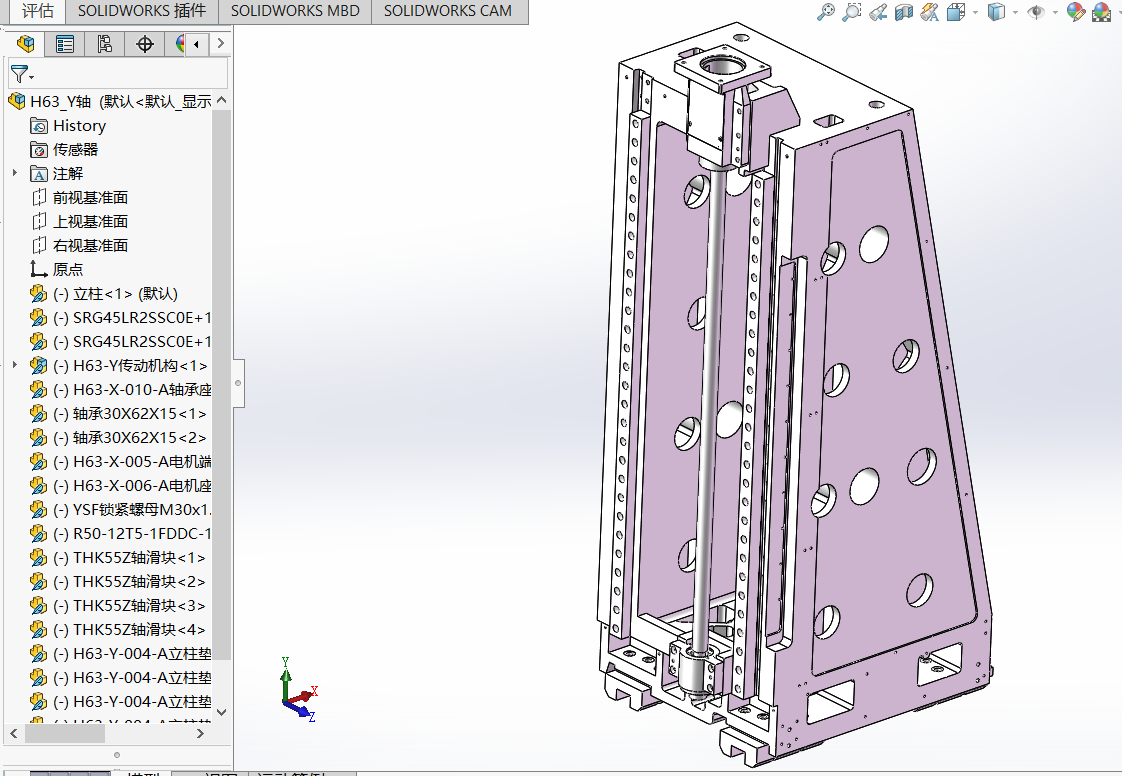
Task: Open the View Orientation dropdown arrow
Action: click(975, 12)
